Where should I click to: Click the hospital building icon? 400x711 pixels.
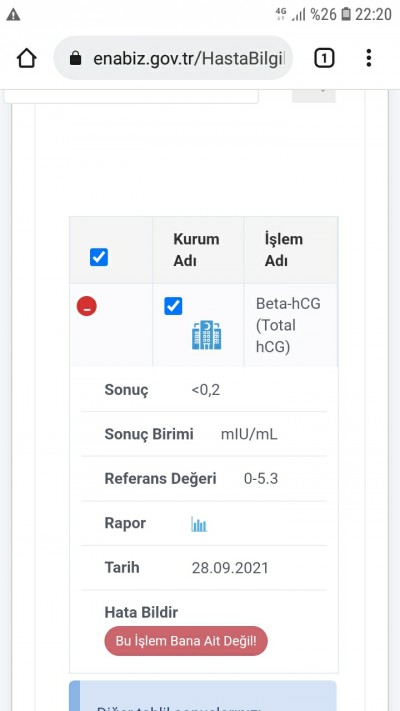pyautogui.click(x=206, y=335)
